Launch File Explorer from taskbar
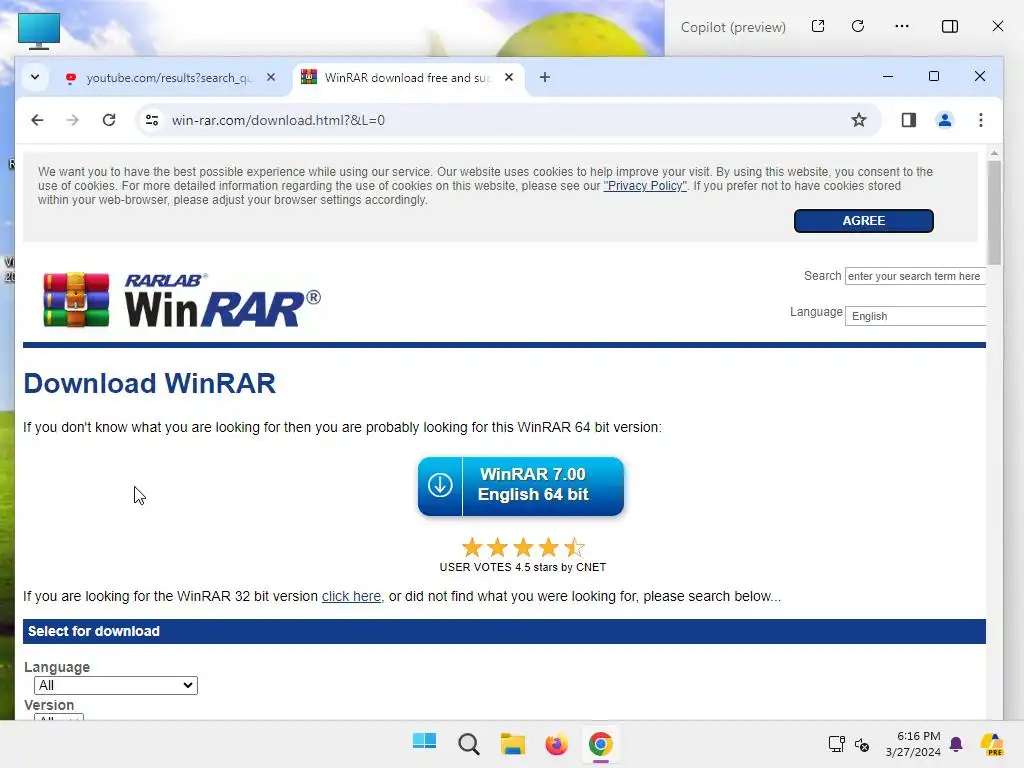This screenshot has width=1024, height=768. pos(513,744)
